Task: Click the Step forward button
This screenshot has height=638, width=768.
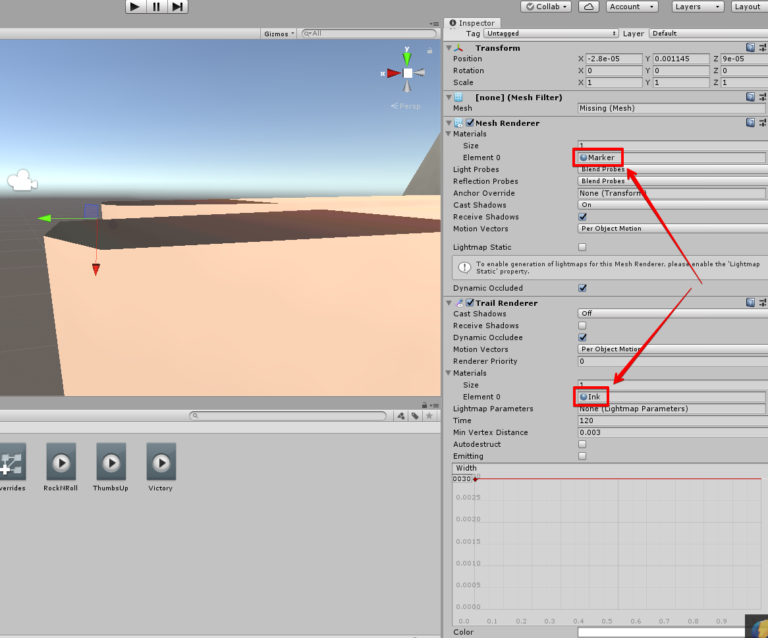Action: tap(177, 7)
